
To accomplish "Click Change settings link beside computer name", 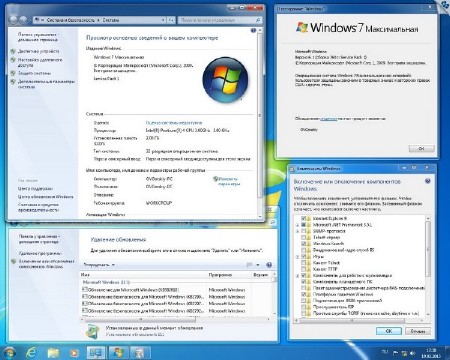I will tap(228, 181).
